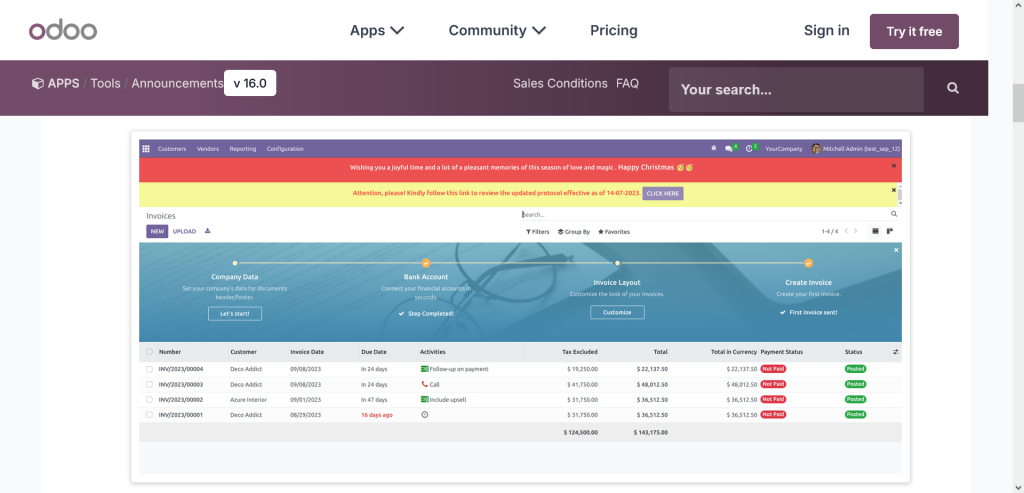The height and width of the screenshot is (493, 1024).
Task: Click the CLICK HERE button in the yellow banner
Action: (x=663, y=193)
